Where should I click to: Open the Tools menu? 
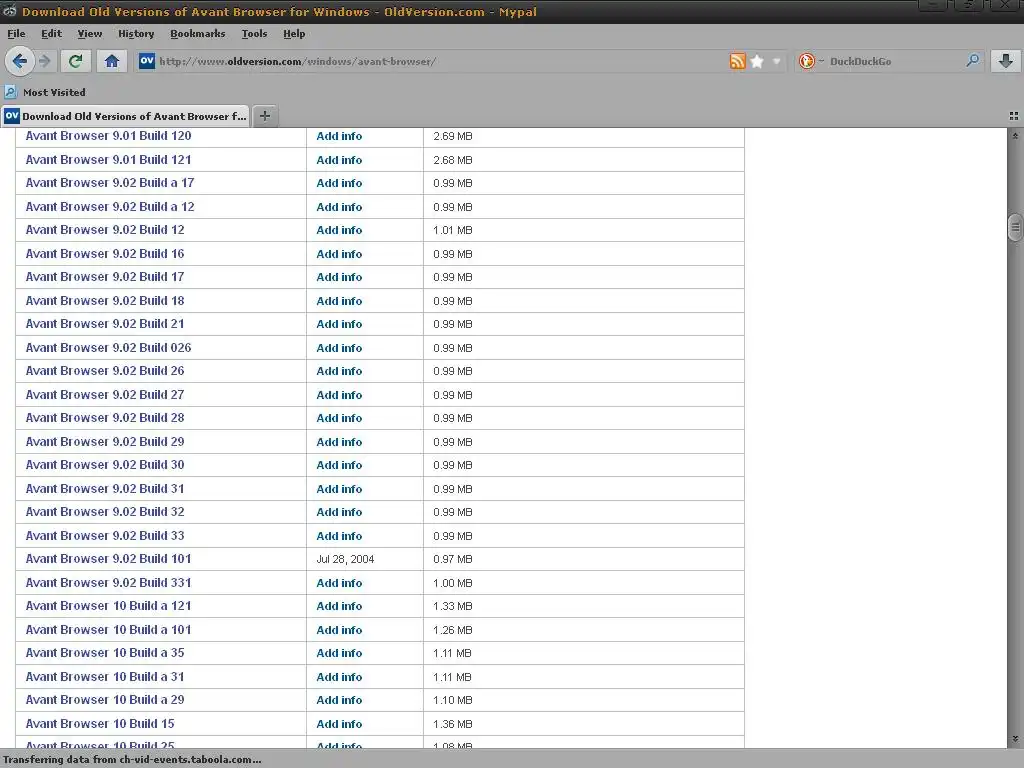(x=254, y=33)
